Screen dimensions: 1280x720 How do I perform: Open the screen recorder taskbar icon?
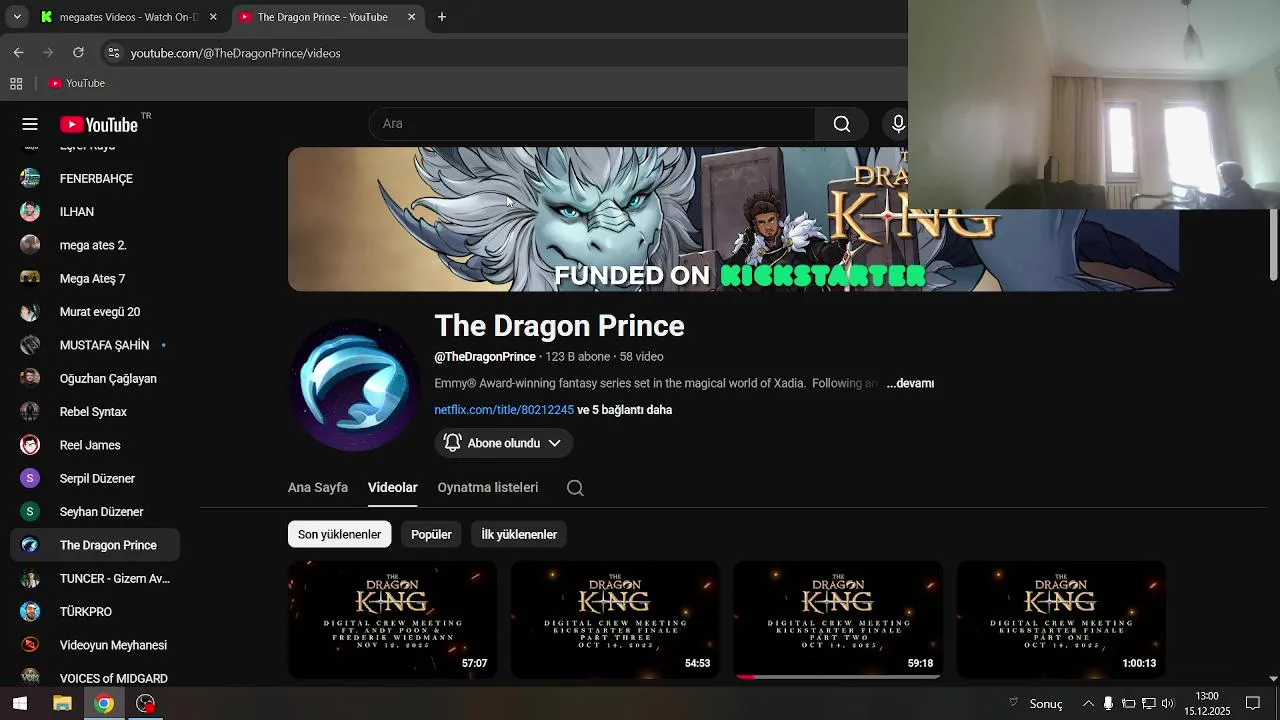pyautogui.click(x=146, y=704)
